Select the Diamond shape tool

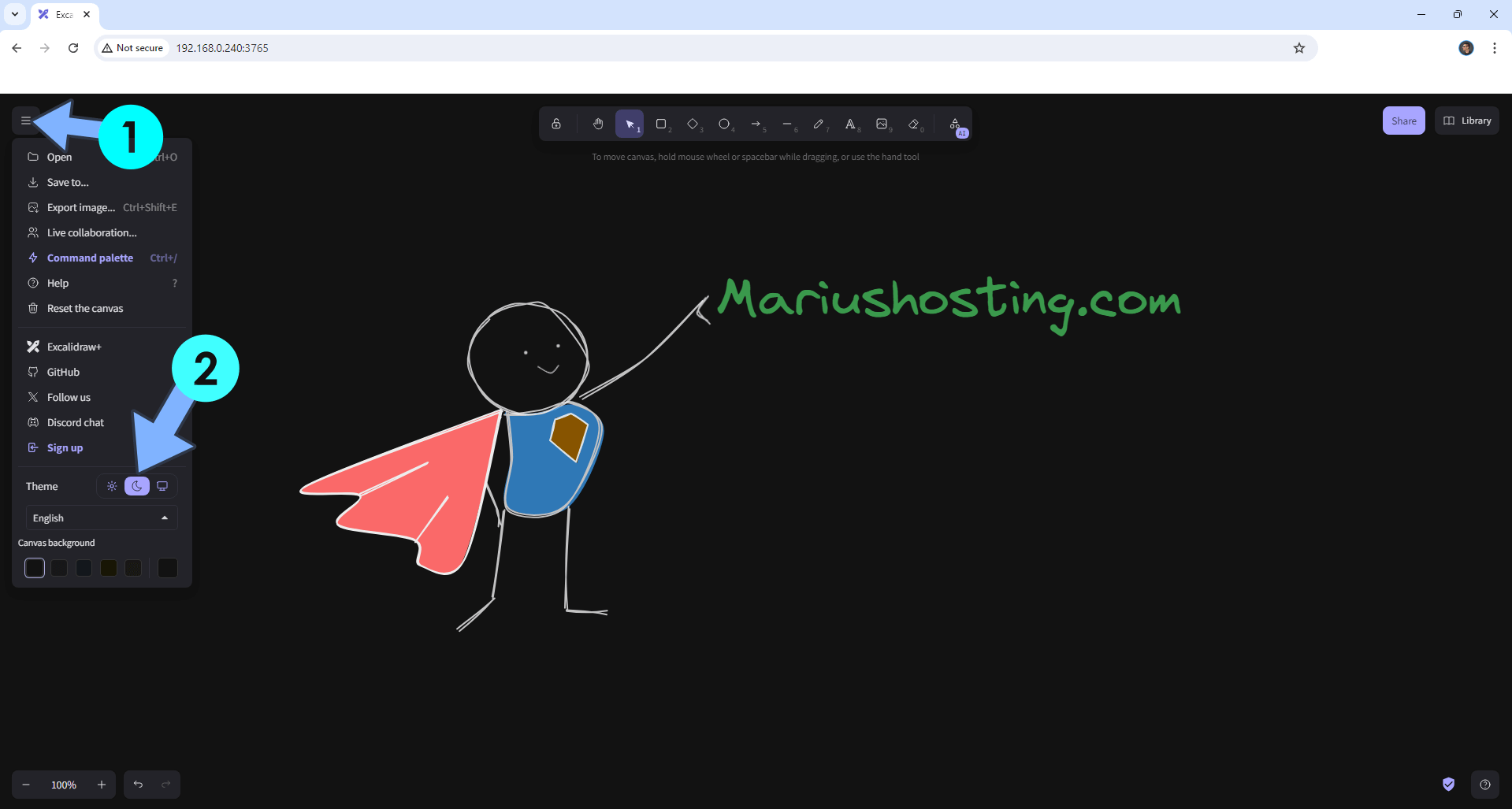coord(693,124)
